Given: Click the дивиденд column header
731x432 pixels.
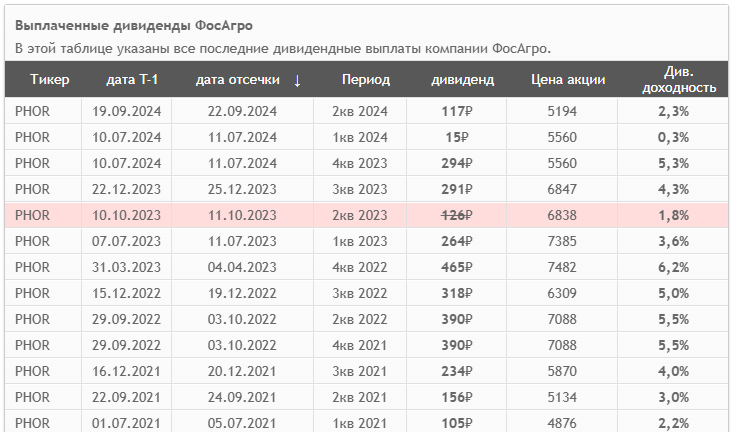Looking at the screenshot, I should coord(462,80).
